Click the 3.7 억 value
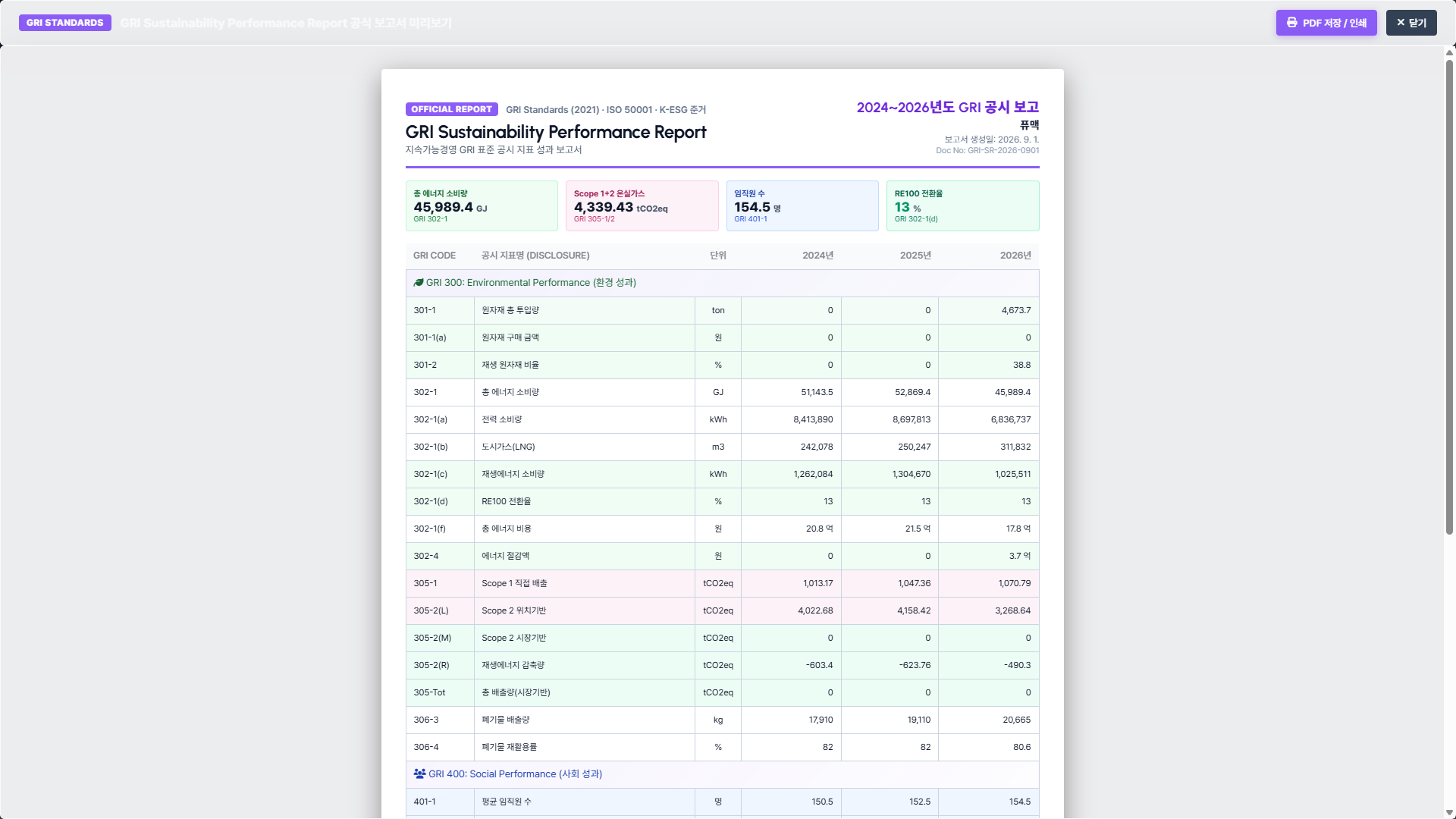 (1020, 556)
